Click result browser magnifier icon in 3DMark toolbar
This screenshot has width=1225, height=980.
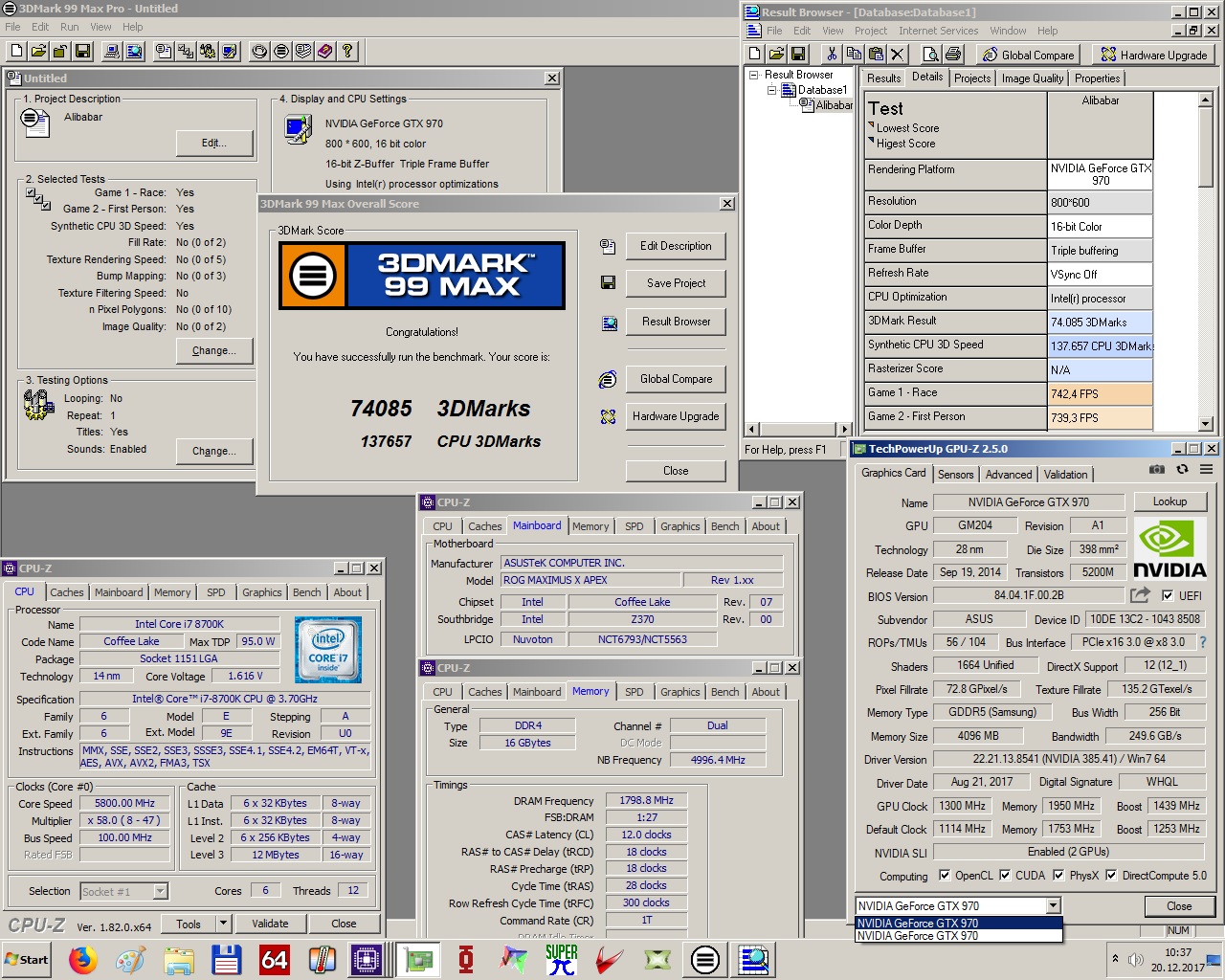[x=135, y=52]
